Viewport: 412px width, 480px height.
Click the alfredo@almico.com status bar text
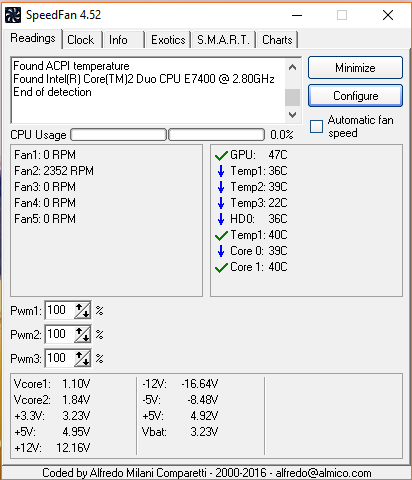coord(323,473)
